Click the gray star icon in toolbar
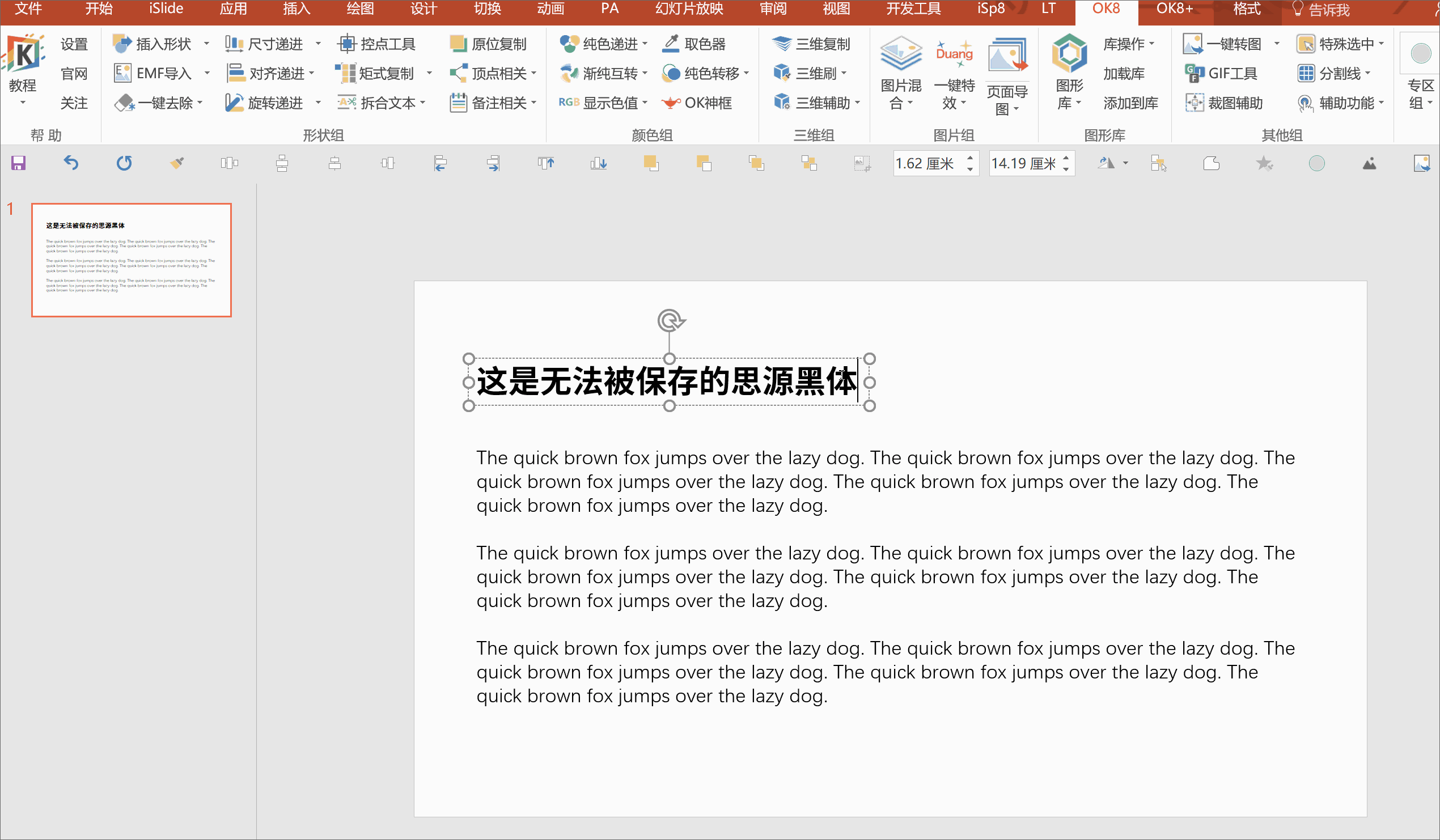Screen dimensions: 1440x840 (1264, 163)
